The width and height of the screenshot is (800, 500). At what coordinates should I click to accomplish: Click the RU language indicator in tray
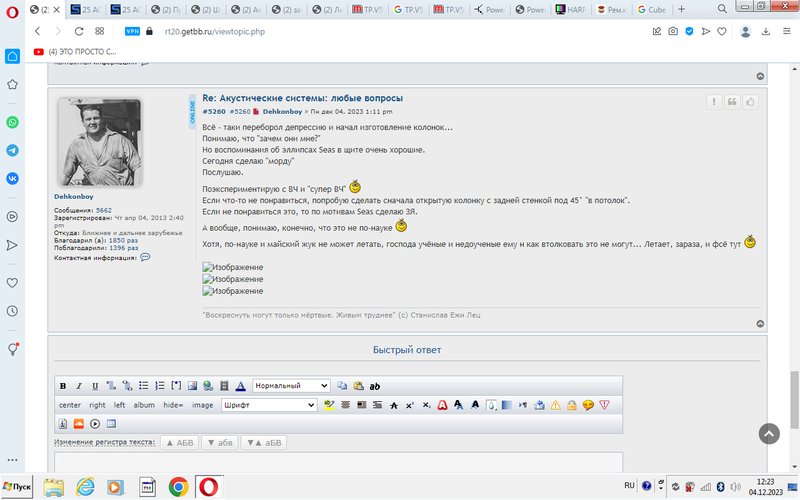coord(629,486)
